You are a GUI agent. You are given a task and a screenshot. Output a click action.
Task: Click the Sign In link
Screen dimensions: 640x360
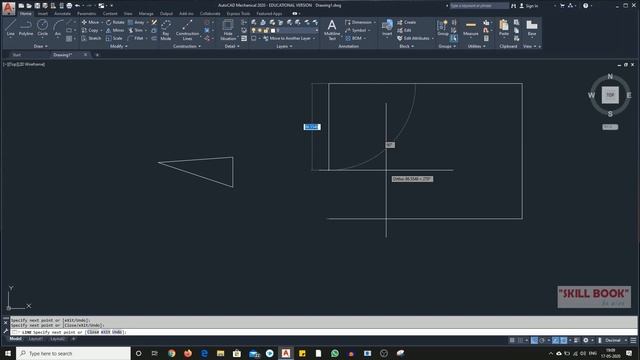click(x=529, y=6)
